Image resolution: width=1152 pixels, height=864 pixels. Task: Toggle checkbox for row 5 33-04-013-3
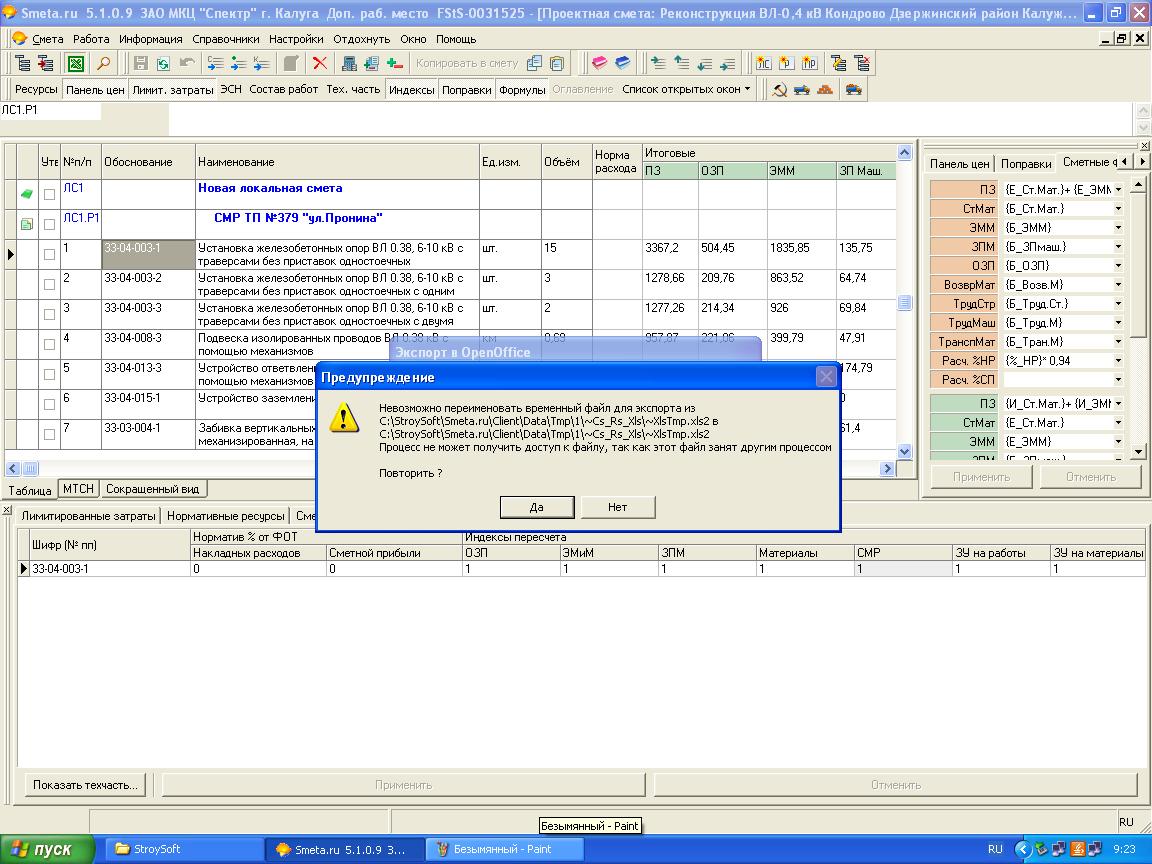(x=49, y=375)
